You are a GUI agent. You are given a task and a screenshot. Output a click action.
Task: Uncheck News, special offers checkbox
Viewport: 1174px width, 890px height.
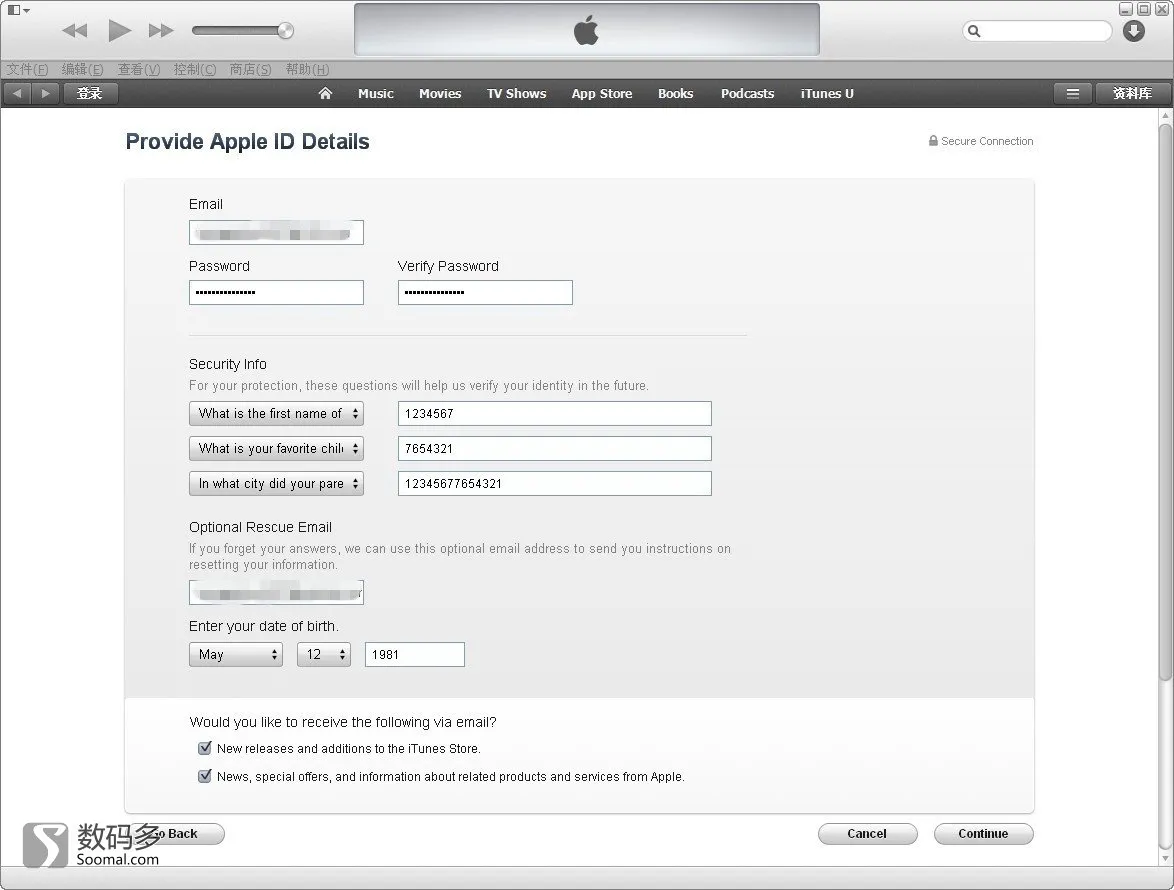pyautogui.click(x=204, y=776)
